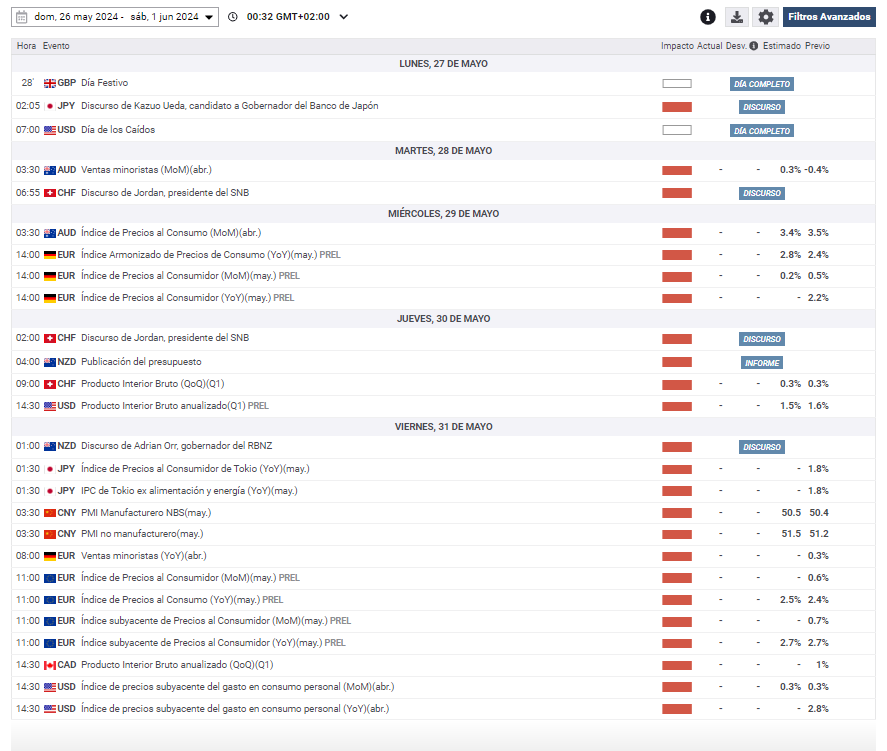This screenshot has width=887, height=751.
Task: Click the red impact bar for PMI no manufacturero
Action: pos(677,534)
